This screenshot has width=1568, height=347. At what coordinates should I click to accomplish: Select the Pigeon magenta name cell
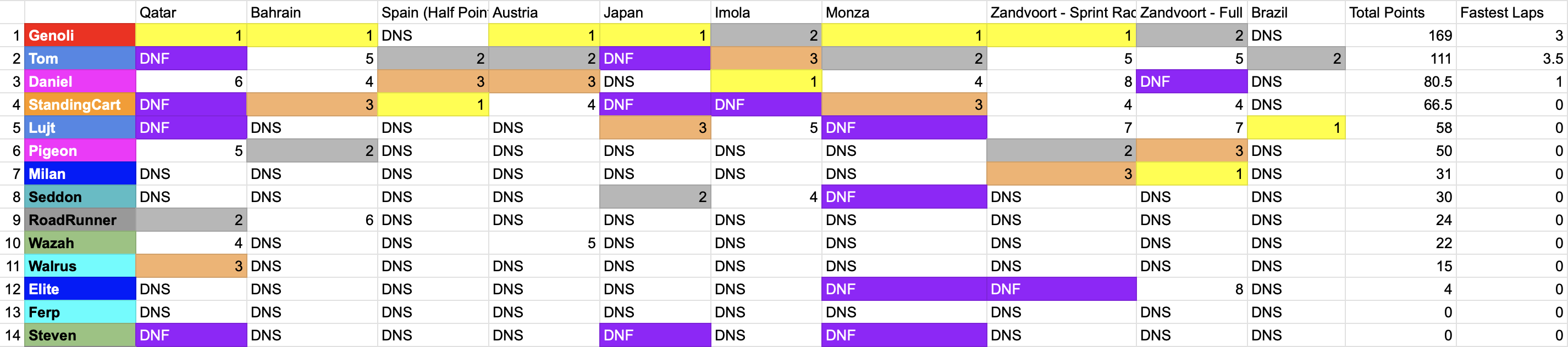80,150
